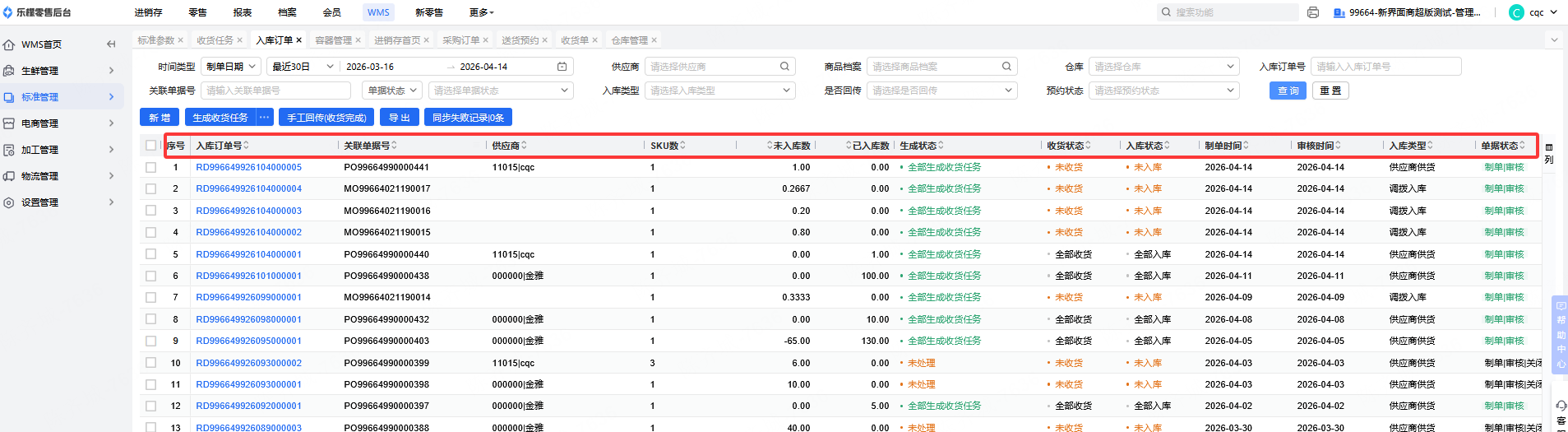
Task: Check the checkbox for row 3
Action: (x=150, y=211)
